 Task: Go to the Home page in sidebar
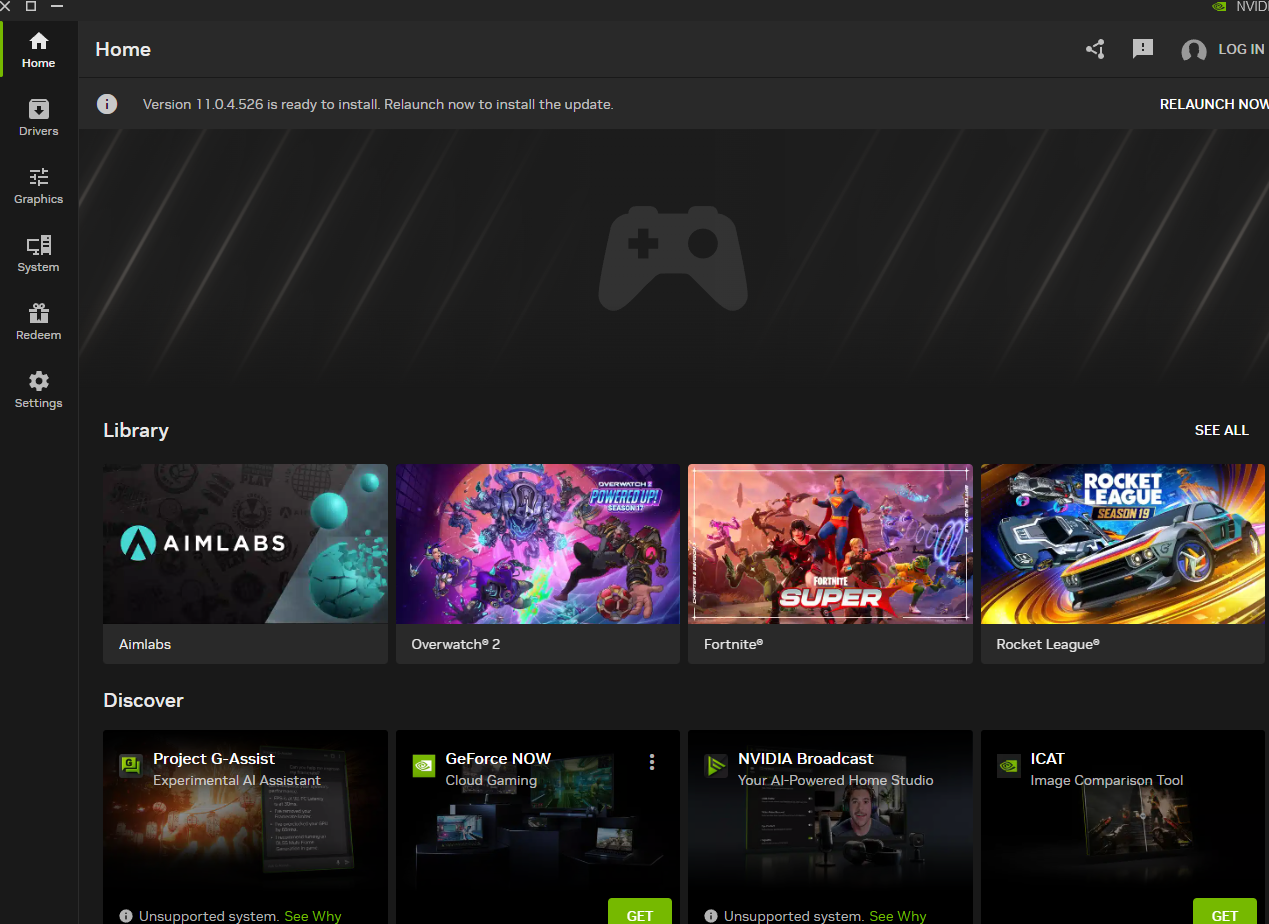click(x=39, y=49)
